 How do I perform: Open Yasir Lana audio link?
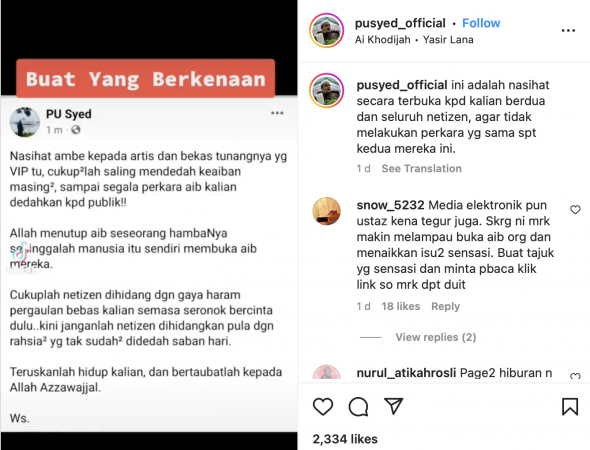[448, 40]
